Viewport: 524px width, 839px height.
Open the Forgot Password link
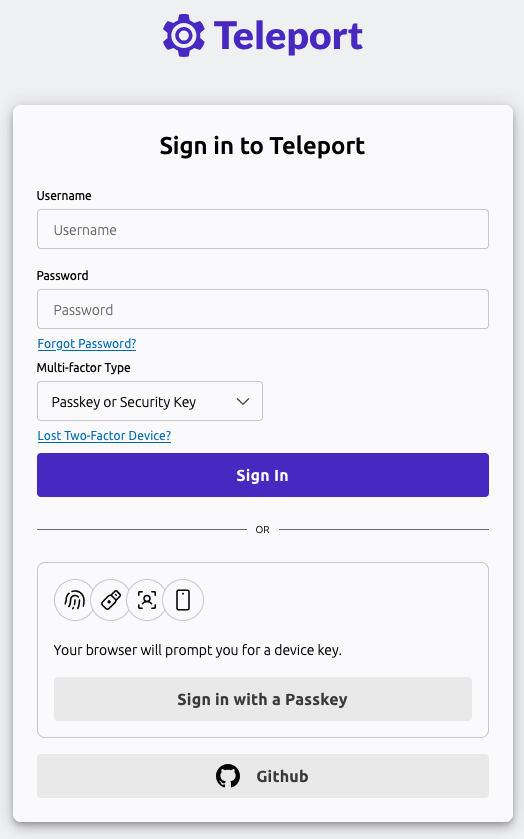pyautogui.click(x=87, y=344)
